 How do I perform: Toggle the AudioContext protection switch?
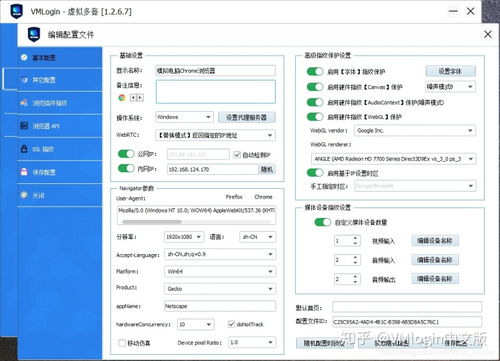click(x=315, y=102)
